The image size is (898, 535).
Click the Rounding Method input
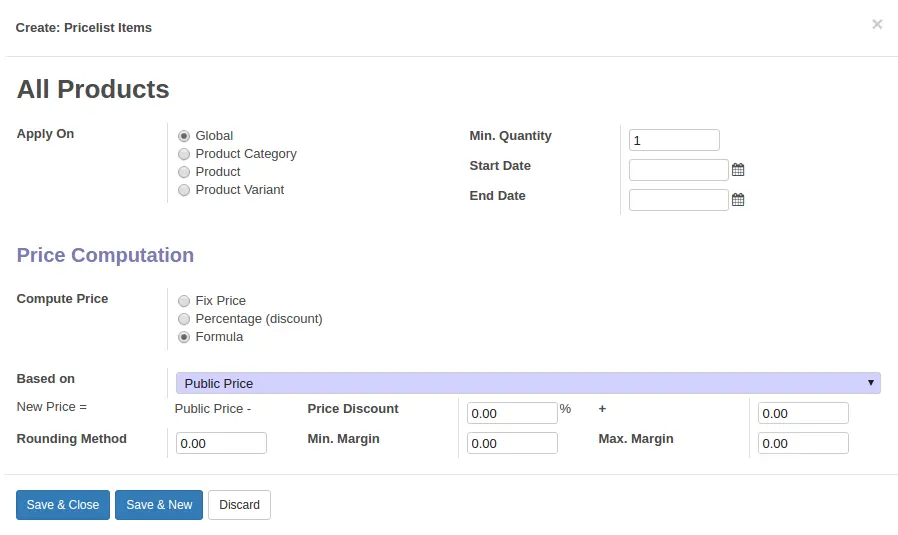221,443
